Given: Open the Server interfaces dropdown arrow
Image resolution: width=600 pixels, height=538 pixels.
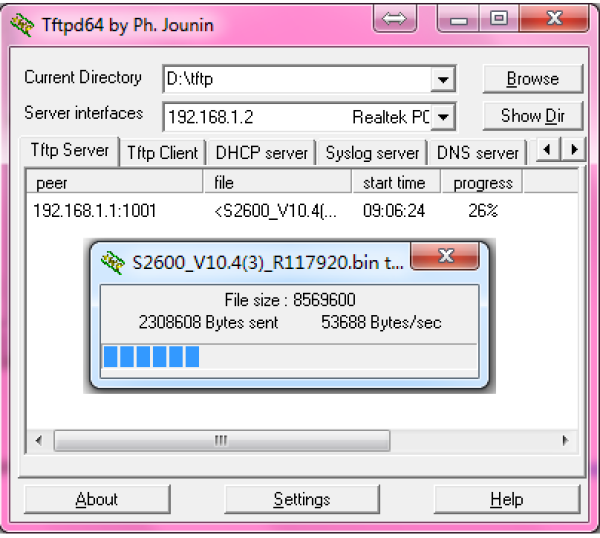Looking at the screenshot, I should click(443, 117).
